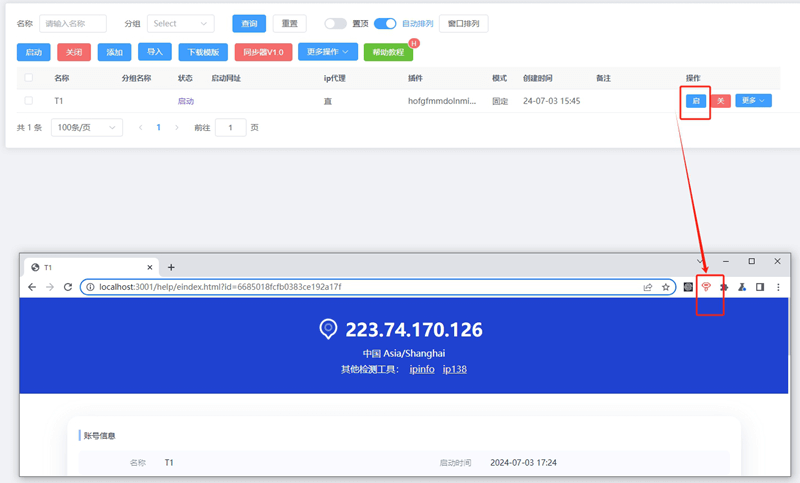Open a new browser tab
800x483 pixels.
click(x=171, y=267)
